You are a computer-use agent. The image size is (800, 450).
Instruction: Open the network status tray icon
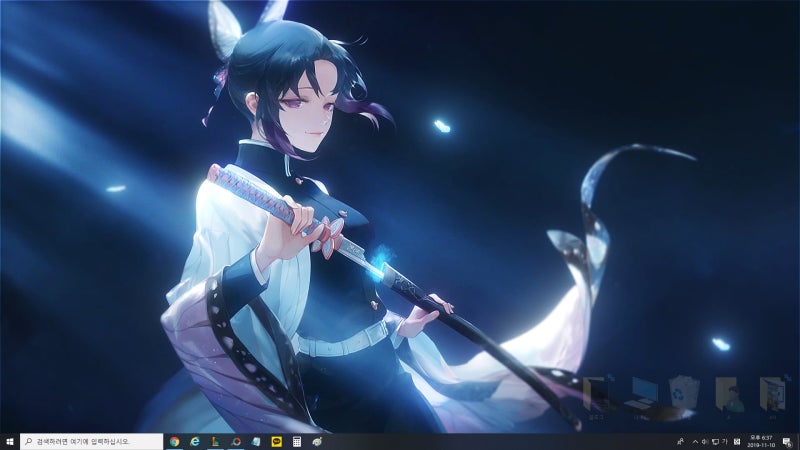(715, 442)
